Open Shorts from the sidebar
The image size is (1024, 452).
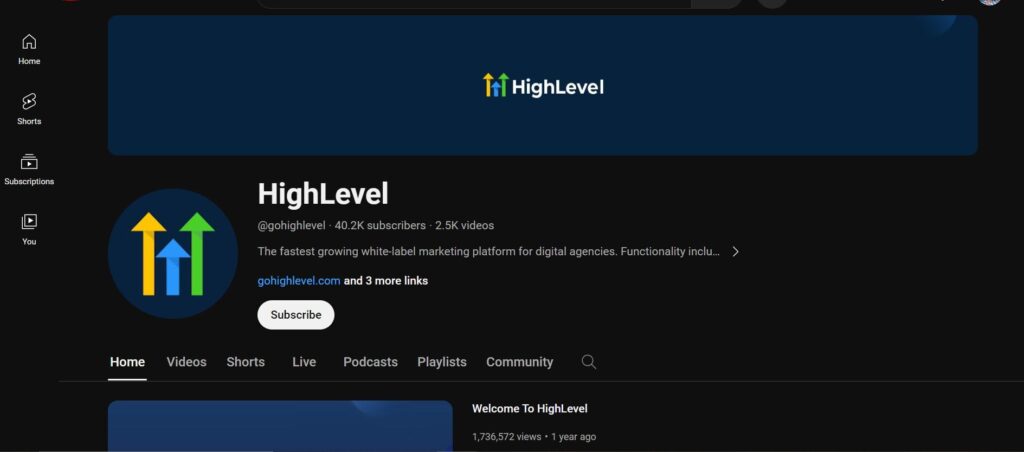[29, 110]
